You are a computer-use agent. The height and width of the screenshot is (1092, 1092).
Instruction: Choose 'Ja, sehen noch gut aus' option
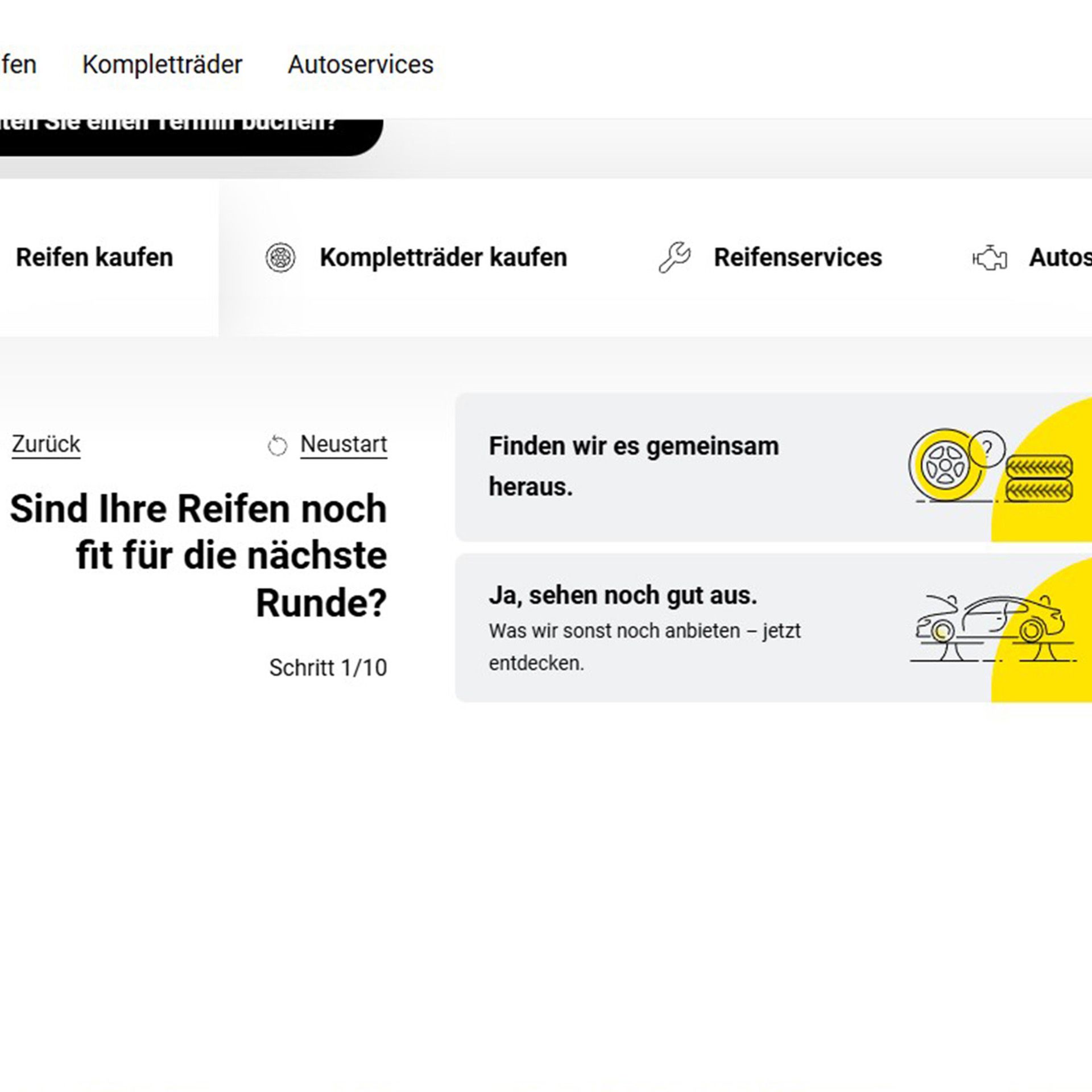[623, 596]
